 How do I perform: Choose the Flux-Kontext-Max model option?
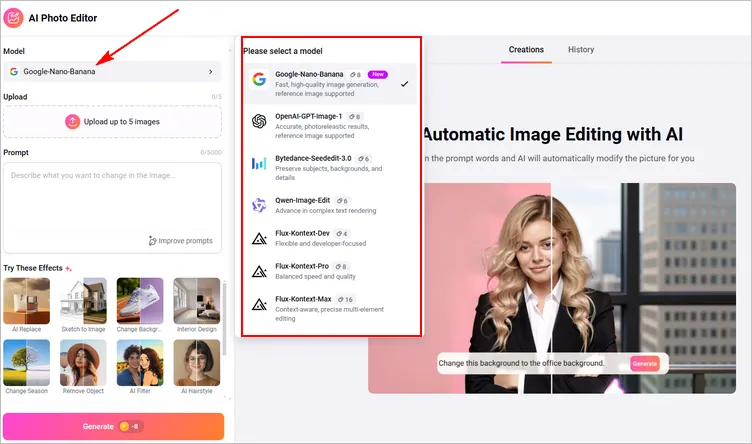[x=330, y=308]
